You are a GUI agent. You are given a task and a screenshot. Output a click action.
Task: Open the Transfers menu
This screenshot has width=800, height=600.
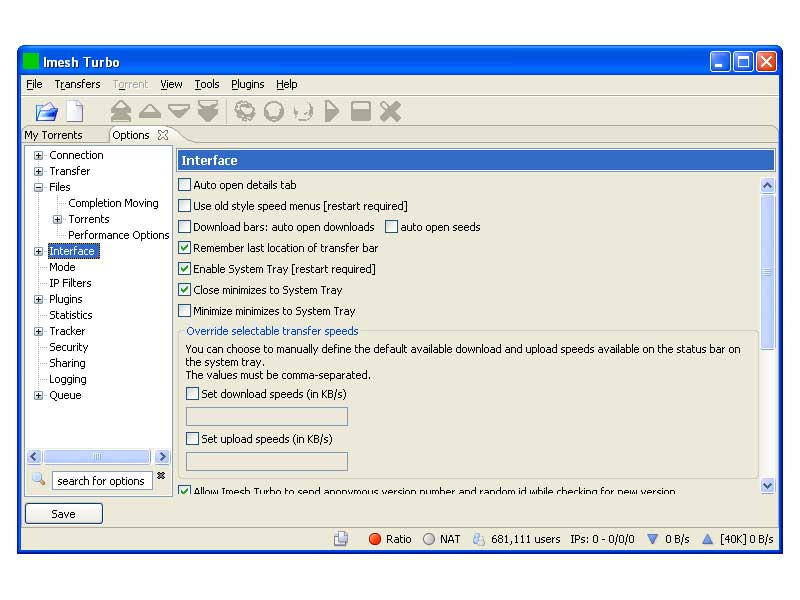pyautogui.click(x=77, y=85)
